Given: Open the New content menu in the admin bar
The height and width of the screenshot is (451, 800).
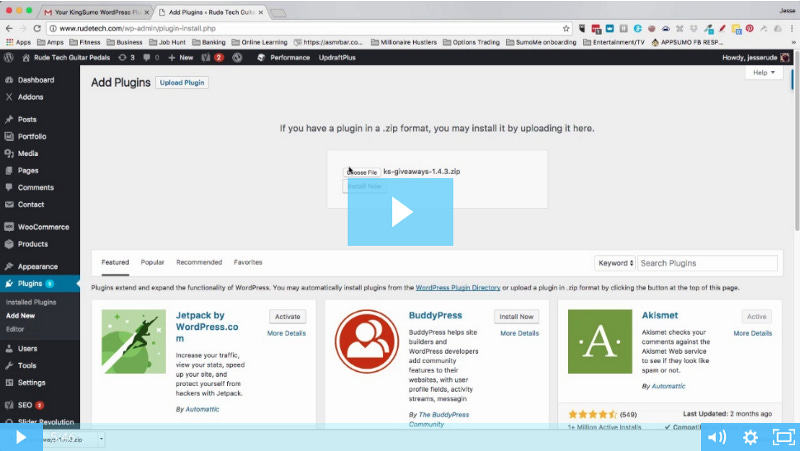Looking at the screenshot, I should point(181,58).
